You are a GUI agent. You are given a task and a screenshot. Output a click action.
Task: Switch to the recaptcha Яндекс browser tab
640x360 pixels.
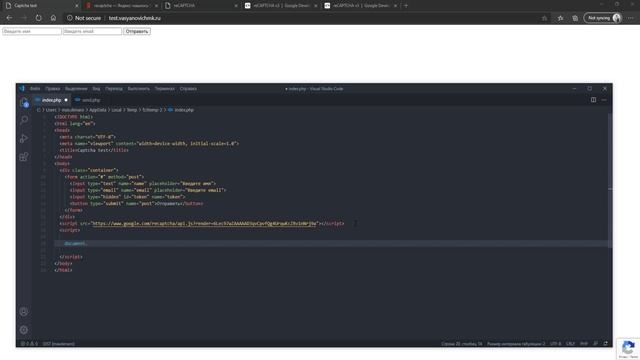(121, 6)
